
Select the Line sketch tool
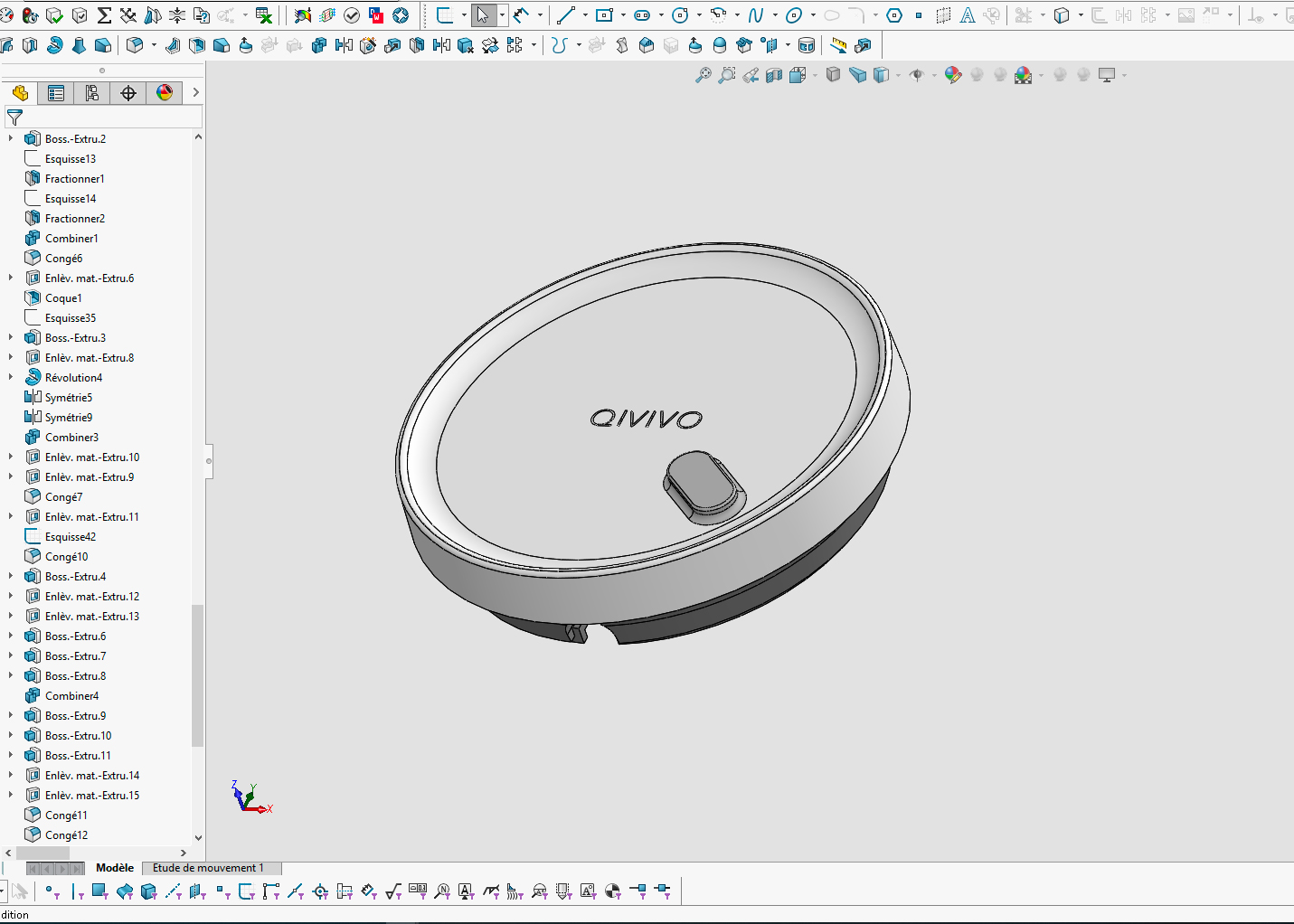[566, 15]
